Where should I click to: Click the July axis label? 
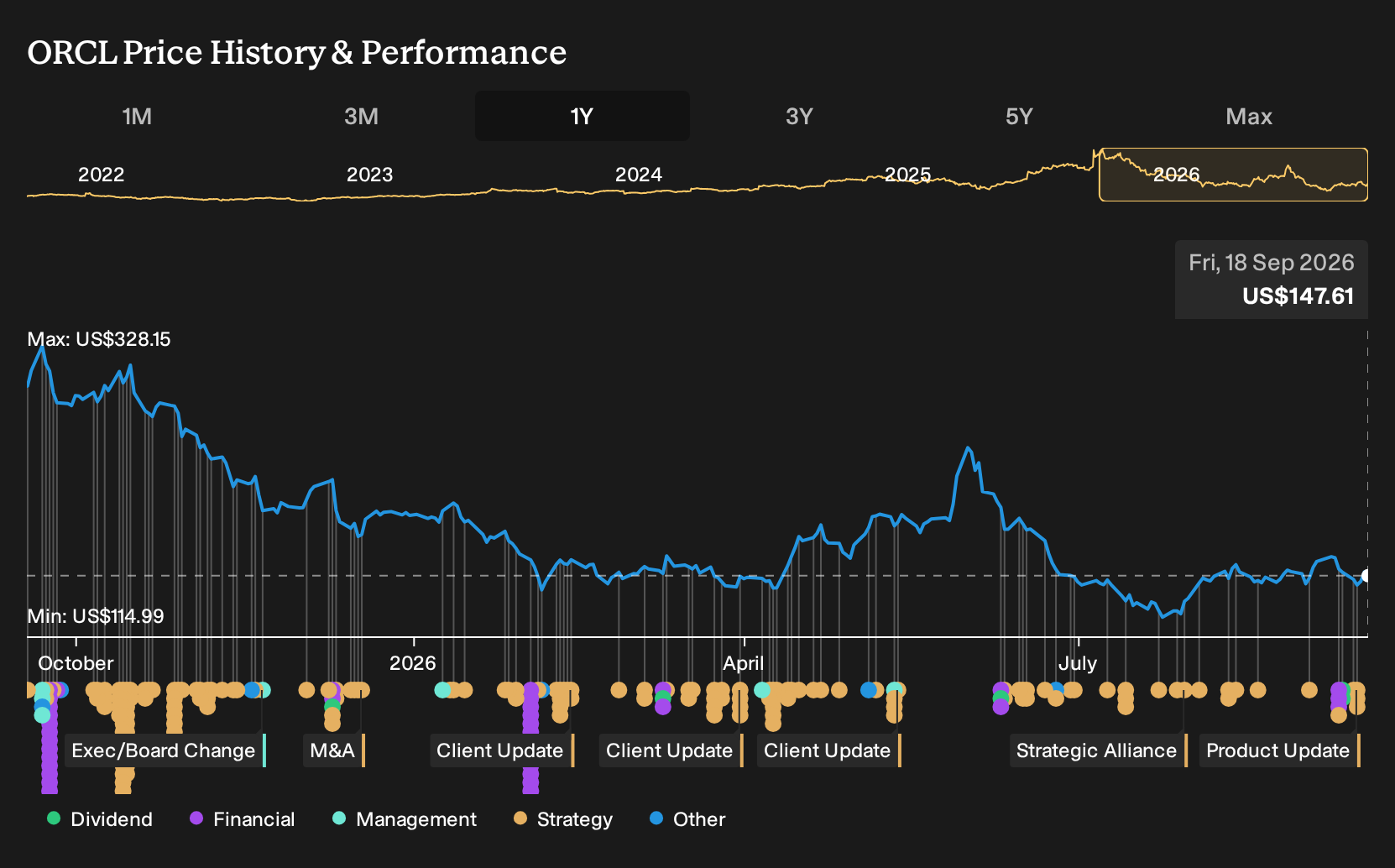1078,663
